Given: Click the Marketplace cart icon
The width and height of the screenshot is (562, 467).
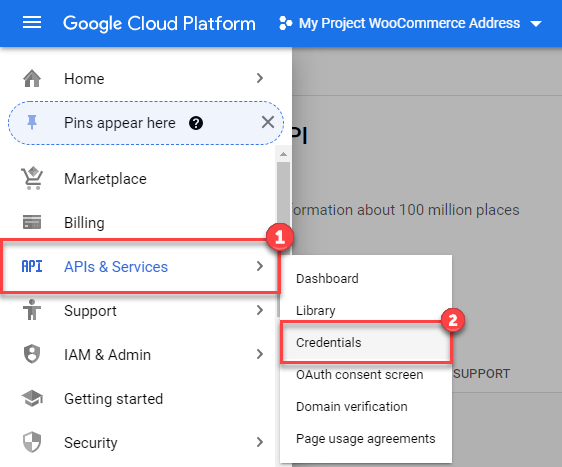Looking at the screenshot, I should pos(32,178).
